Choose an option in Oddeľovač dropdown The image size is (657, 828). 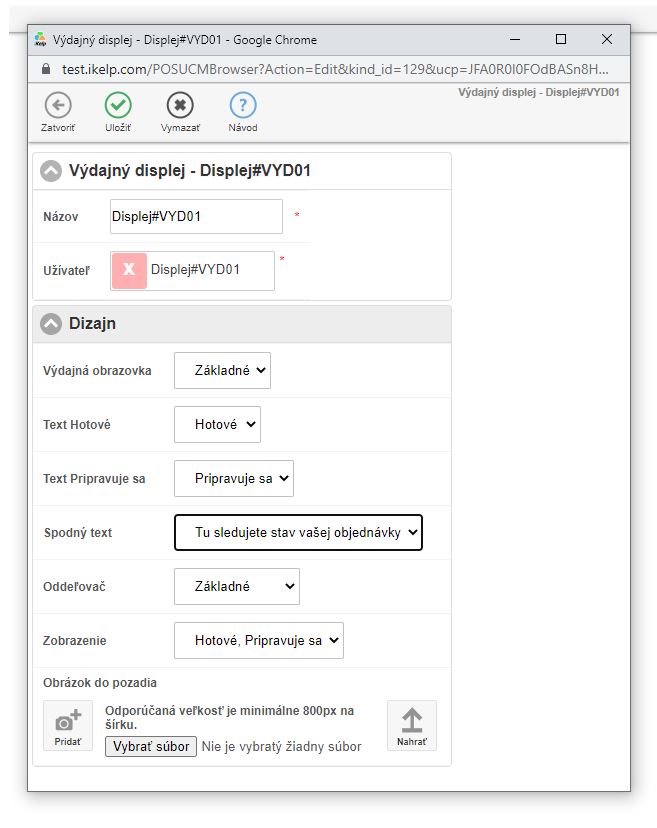pyautogui.click(x=236, y=586)
